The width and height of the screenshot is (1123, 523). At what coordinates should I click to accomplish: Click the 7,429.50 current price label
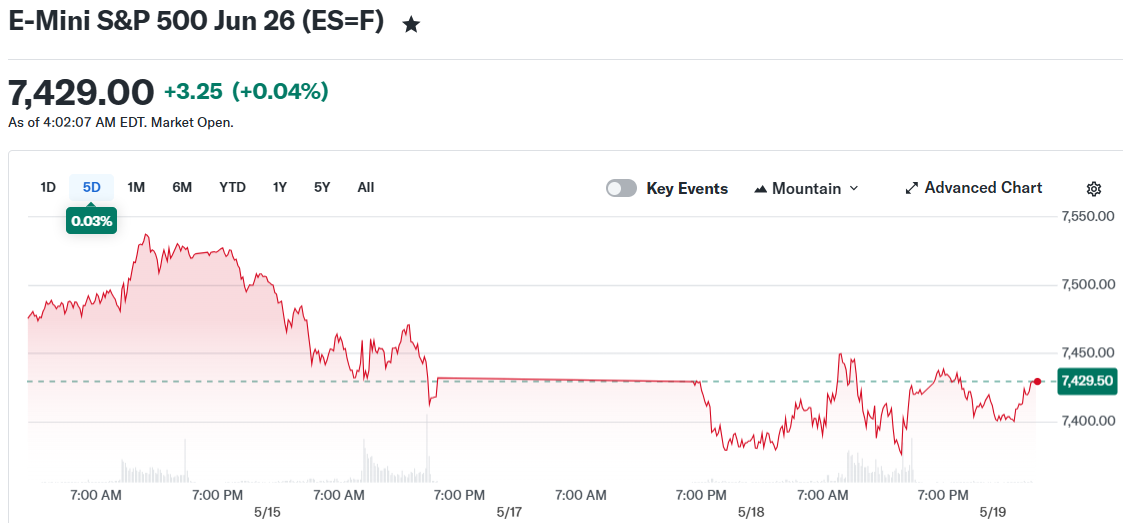point(1087,380)
